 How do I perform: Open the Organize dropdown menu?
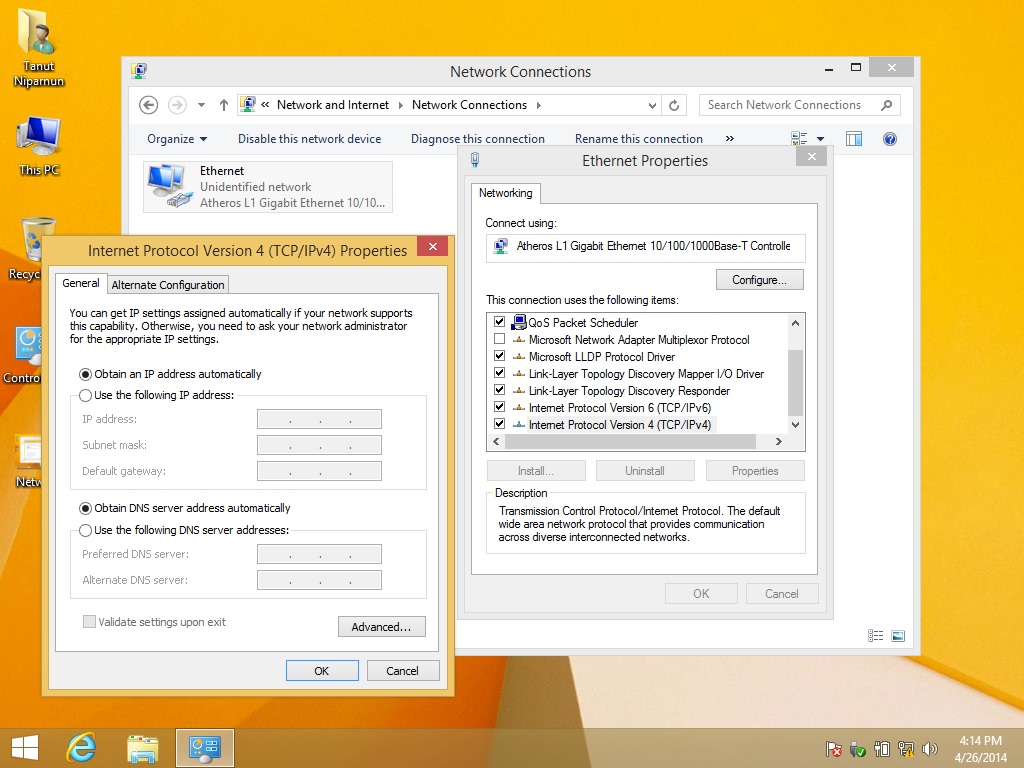tap(177, 138)
